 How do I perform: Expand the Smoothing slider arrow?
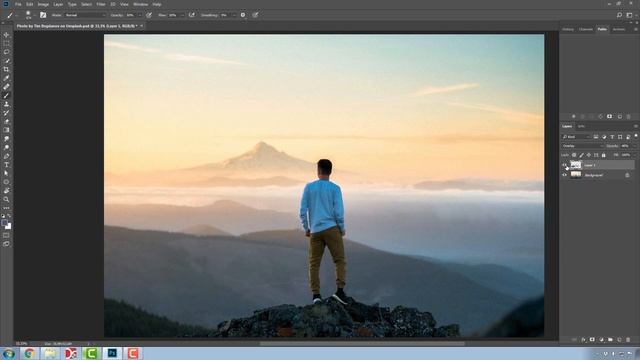pos(234,15)
